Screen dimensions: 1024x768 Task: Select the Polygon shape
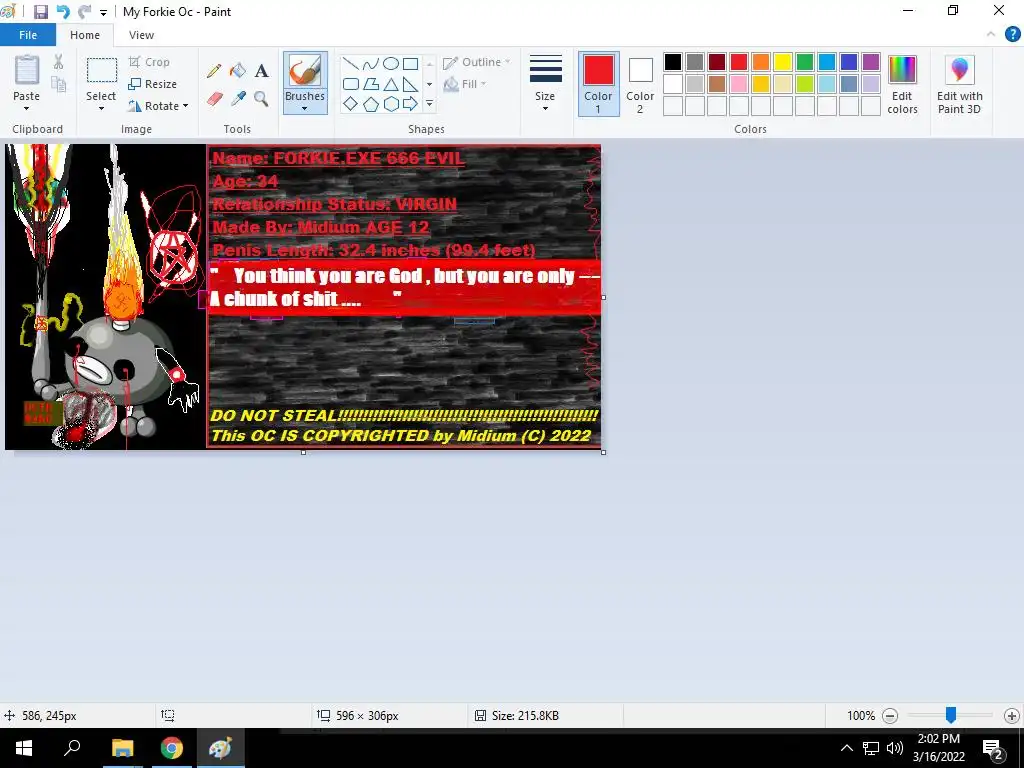point(370,84)
